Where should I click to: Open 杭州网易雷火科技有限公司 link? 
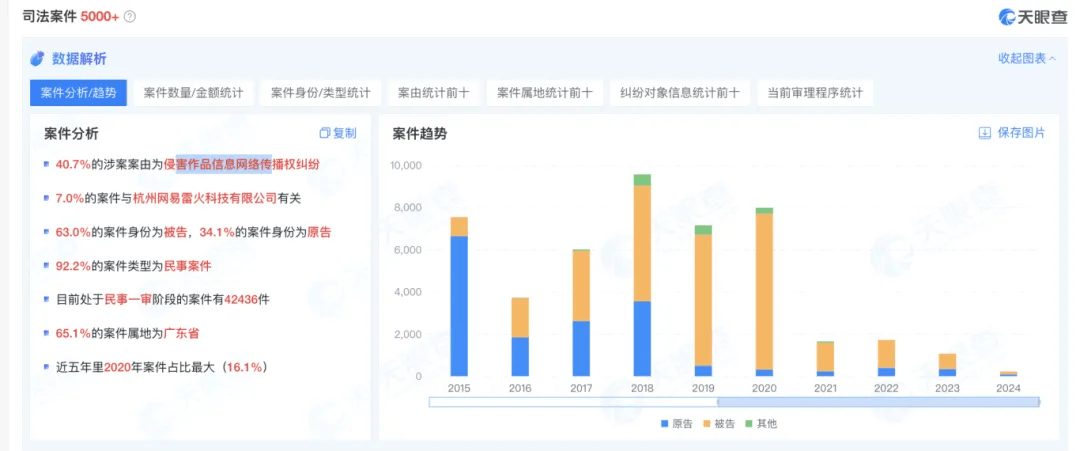click(204, 198)
